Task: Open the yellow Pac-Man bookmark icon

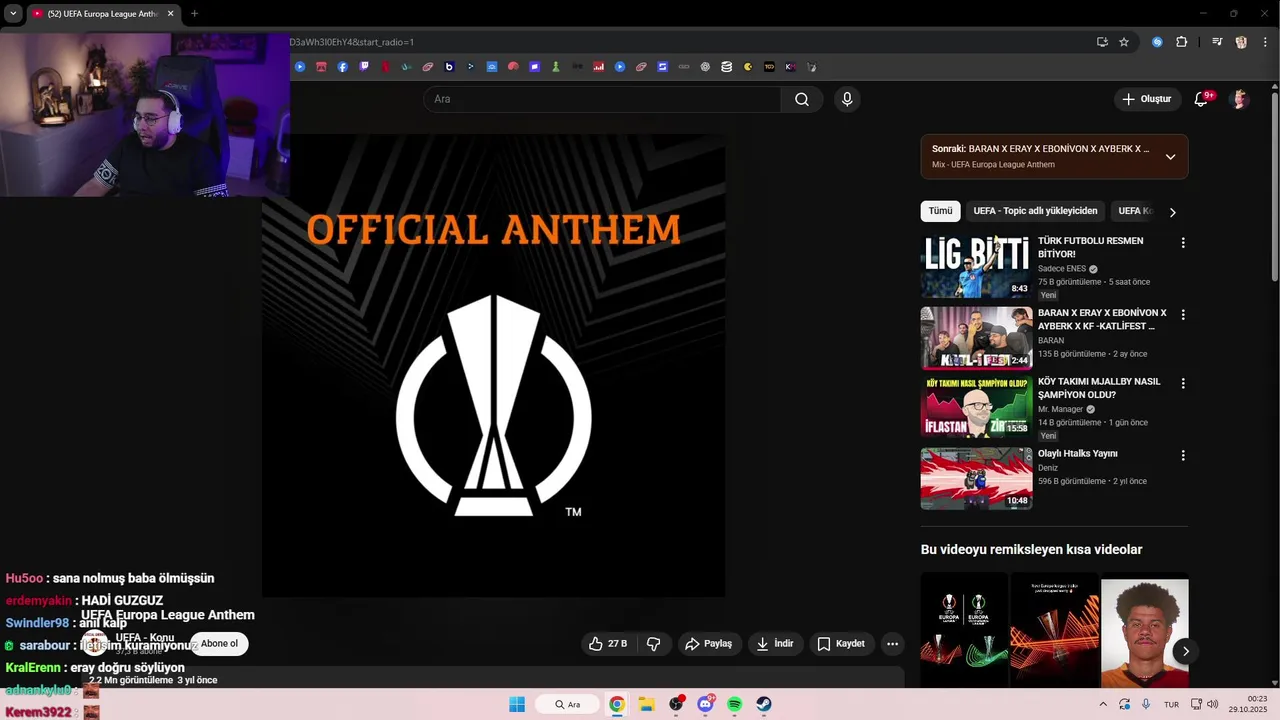Action: tap(747, 67)
